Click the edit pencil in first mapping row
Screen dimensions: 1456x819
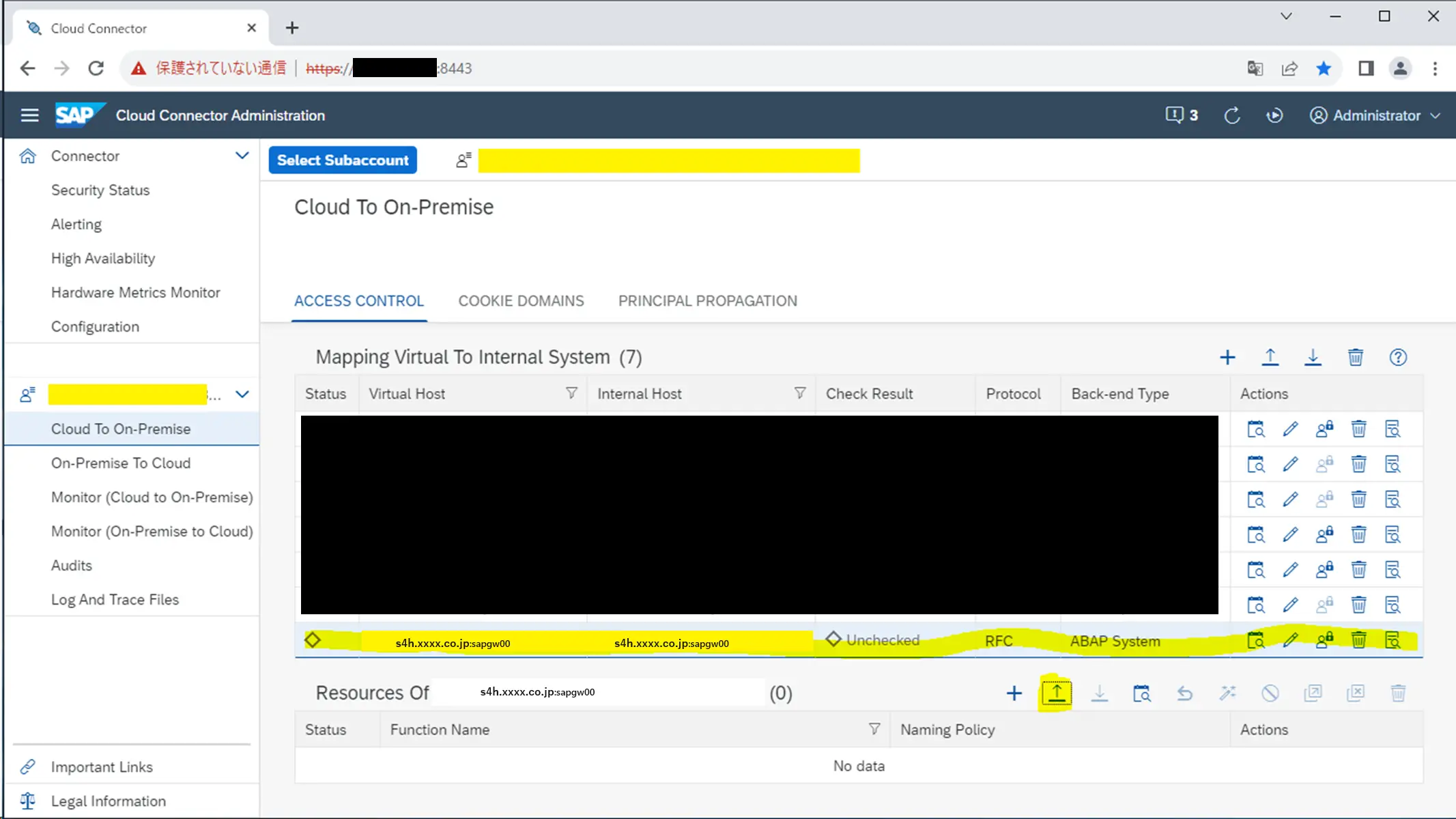coord(1290,429)
